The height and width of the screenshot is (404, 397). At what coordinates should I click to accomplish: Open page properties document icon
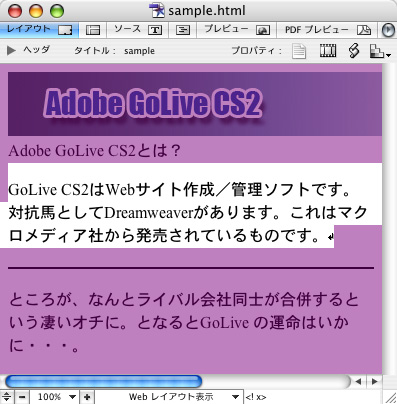[299, 51]
